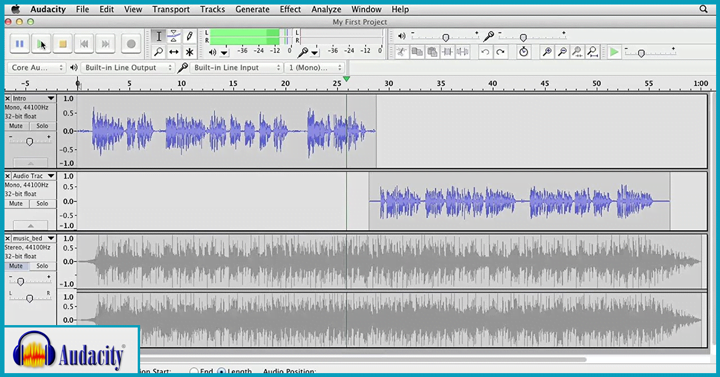
Task: Click the Redo arrow icon
Action: click(x=500, y=52)
